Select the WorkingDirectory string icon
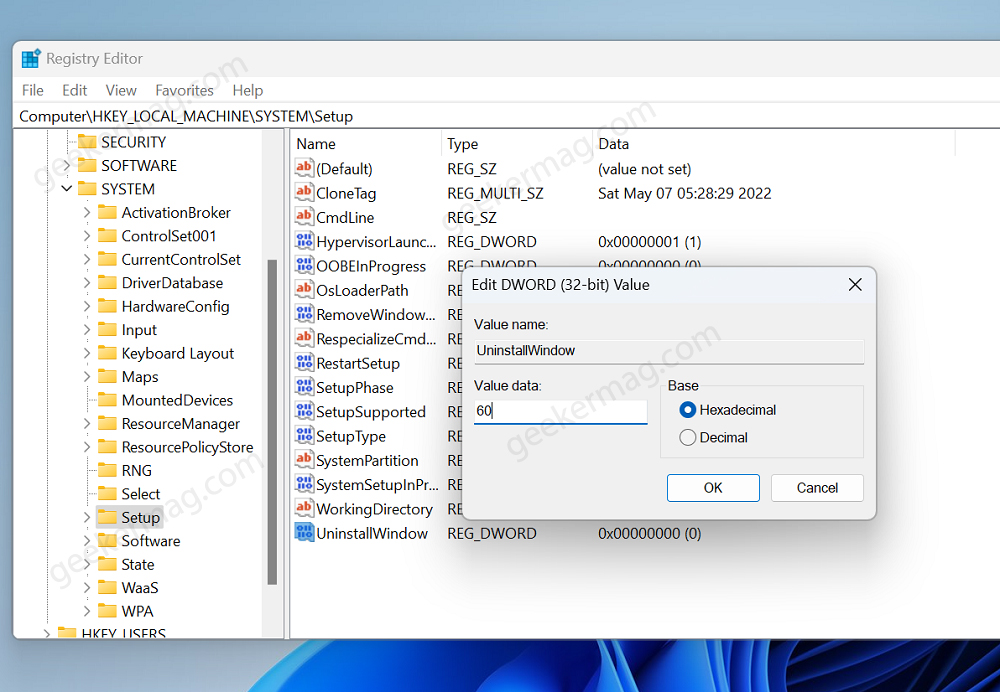Screen dimensions: 1000x692 point(304,508)
